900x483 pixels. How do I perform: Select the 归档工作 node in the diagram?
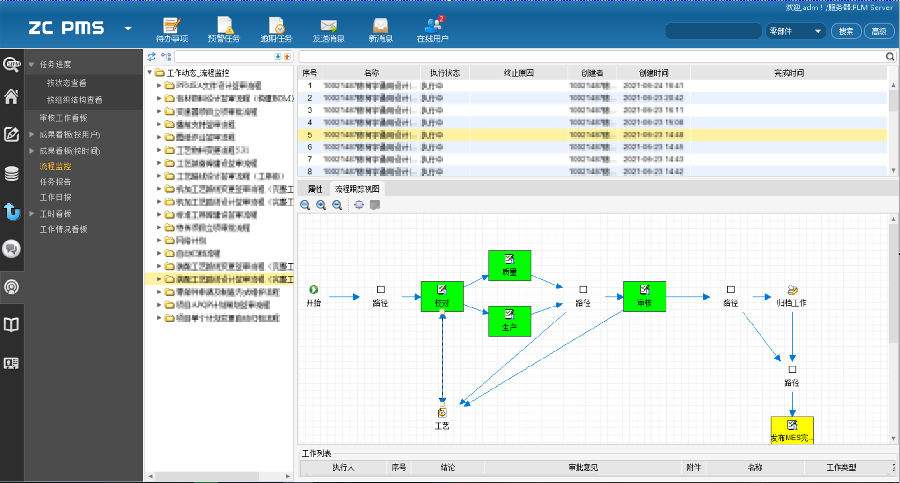click(x=792, y=296)
